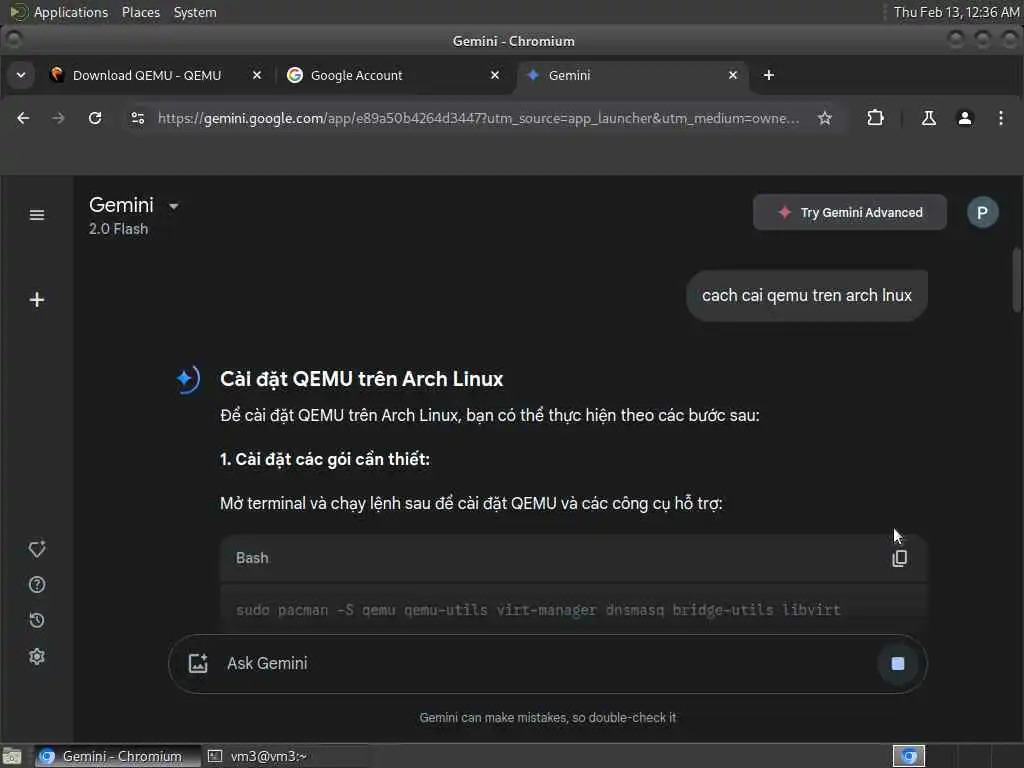Expand the Gemini model selector dropdown

[x=173, y=206]
